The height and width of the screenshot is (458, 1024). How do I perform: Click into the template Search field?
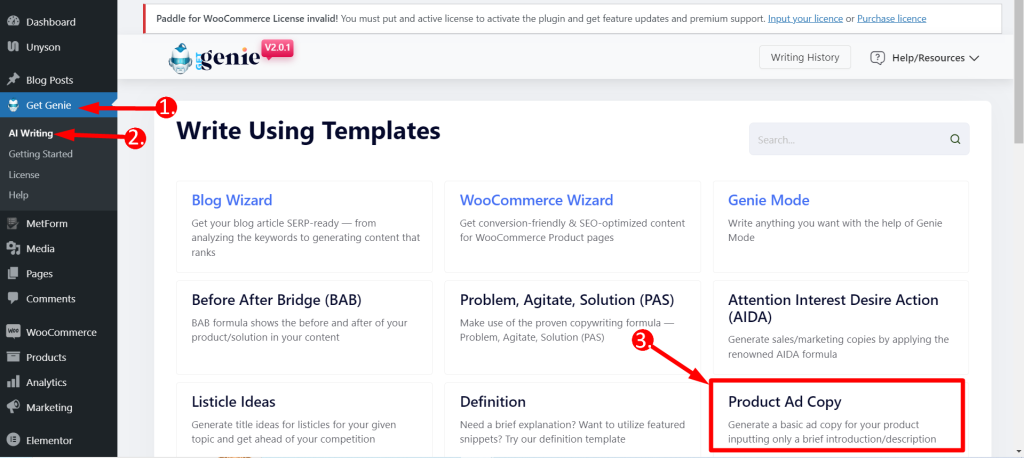coord(859,139)
